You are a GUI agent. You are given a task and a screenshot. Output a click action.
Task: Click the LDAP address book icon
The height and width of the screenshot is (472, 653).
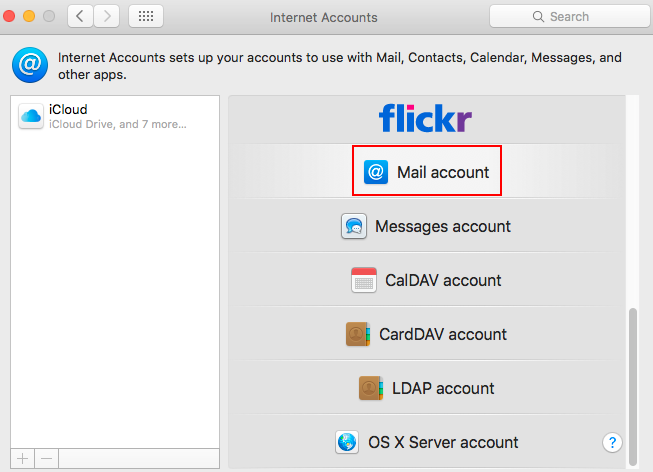point(371,388)
